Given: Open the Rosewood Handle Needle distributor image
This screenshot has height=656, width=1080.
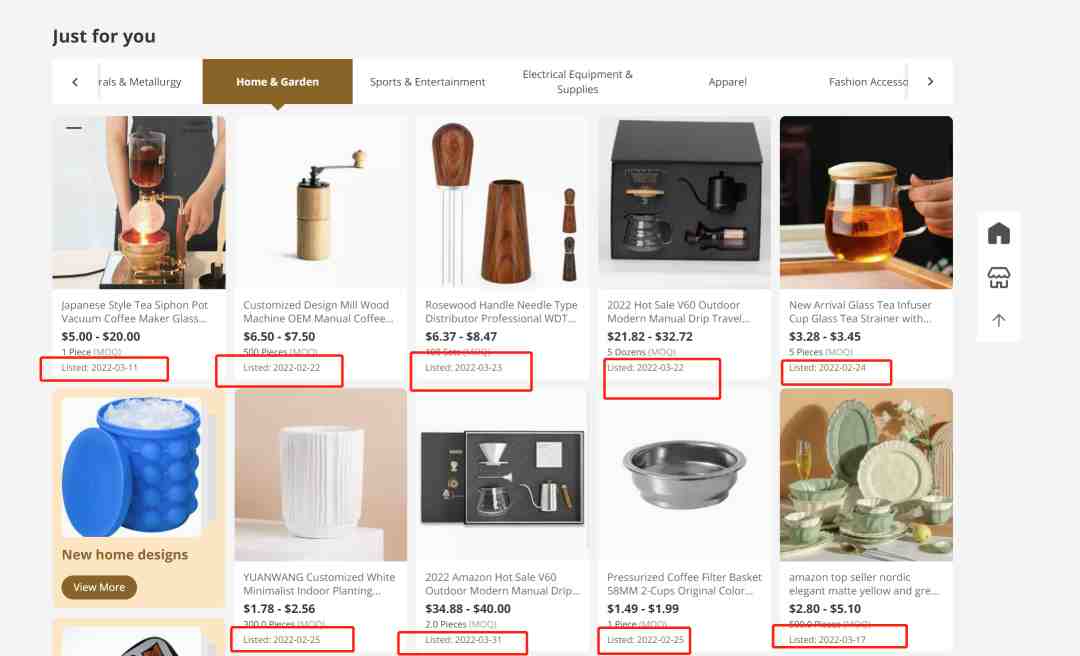Looking at the screenshot, I should pyautogui.click(x=502, y=203).
